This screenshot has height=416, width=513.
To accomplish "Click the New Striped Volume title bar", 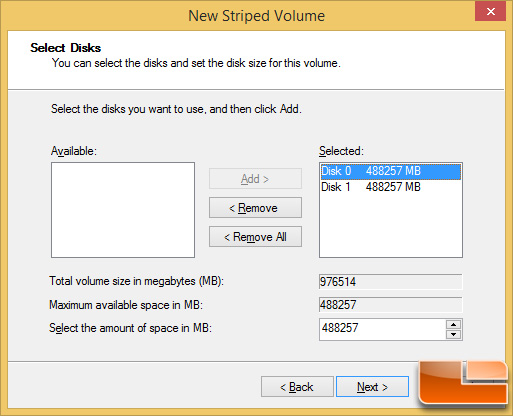I will [256, 16].
